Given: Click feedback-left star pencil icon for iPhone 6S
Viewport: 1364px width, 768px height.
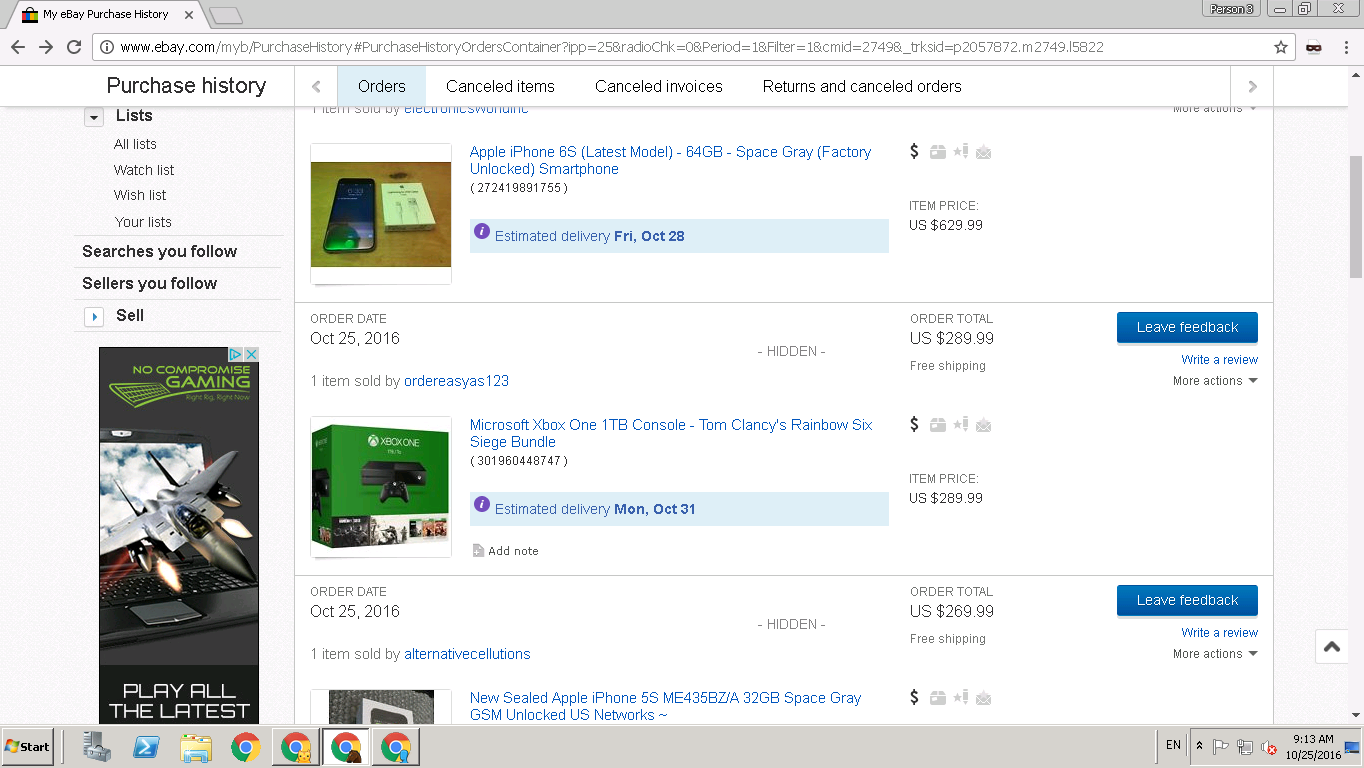Looking at the screenshot, I should coord(961,152).
